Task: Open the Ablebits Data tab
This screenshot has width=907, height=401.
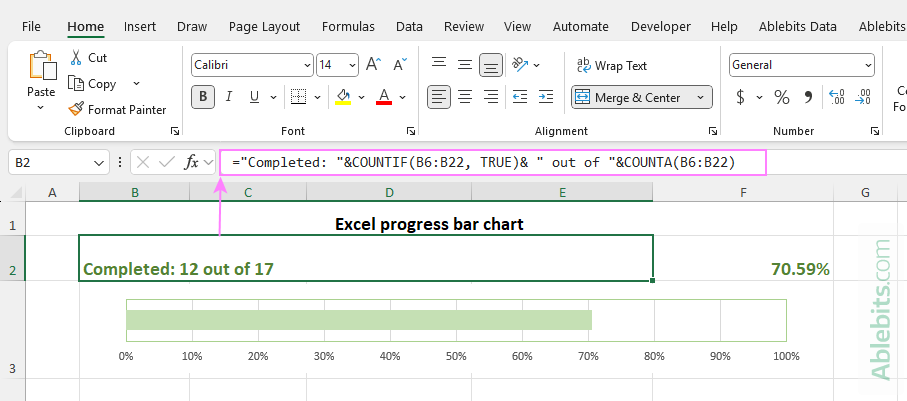Action: click(x=798, y=27)
